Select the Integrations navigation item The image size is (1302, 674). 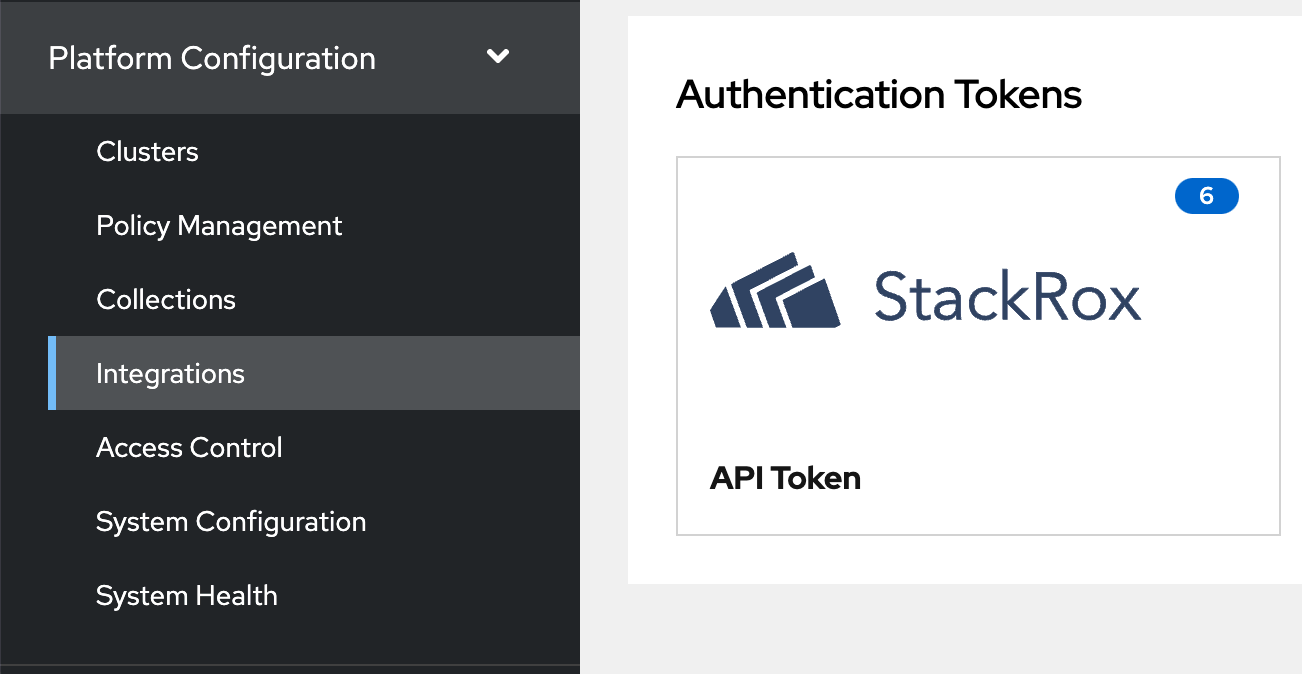[170, 374]
